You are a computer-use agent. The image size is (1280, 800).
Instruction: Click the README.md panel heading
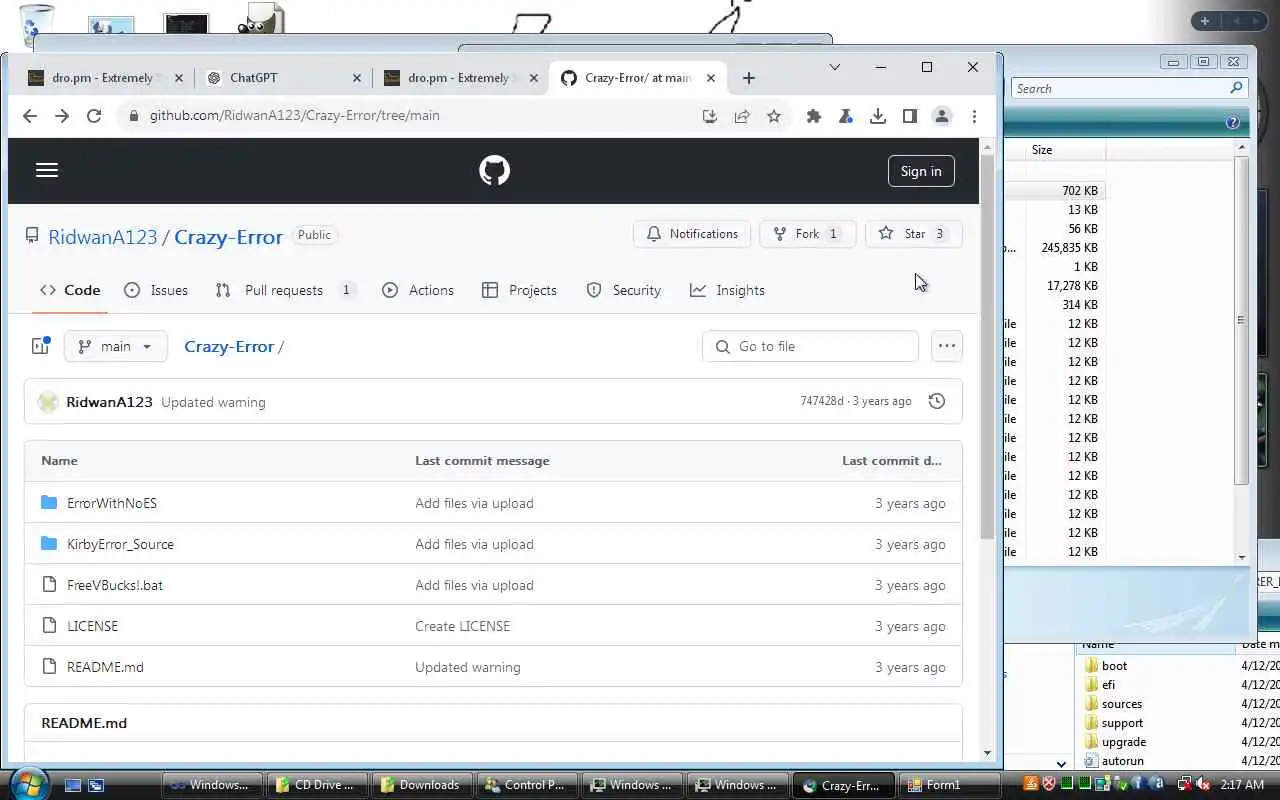click(84, 723)
